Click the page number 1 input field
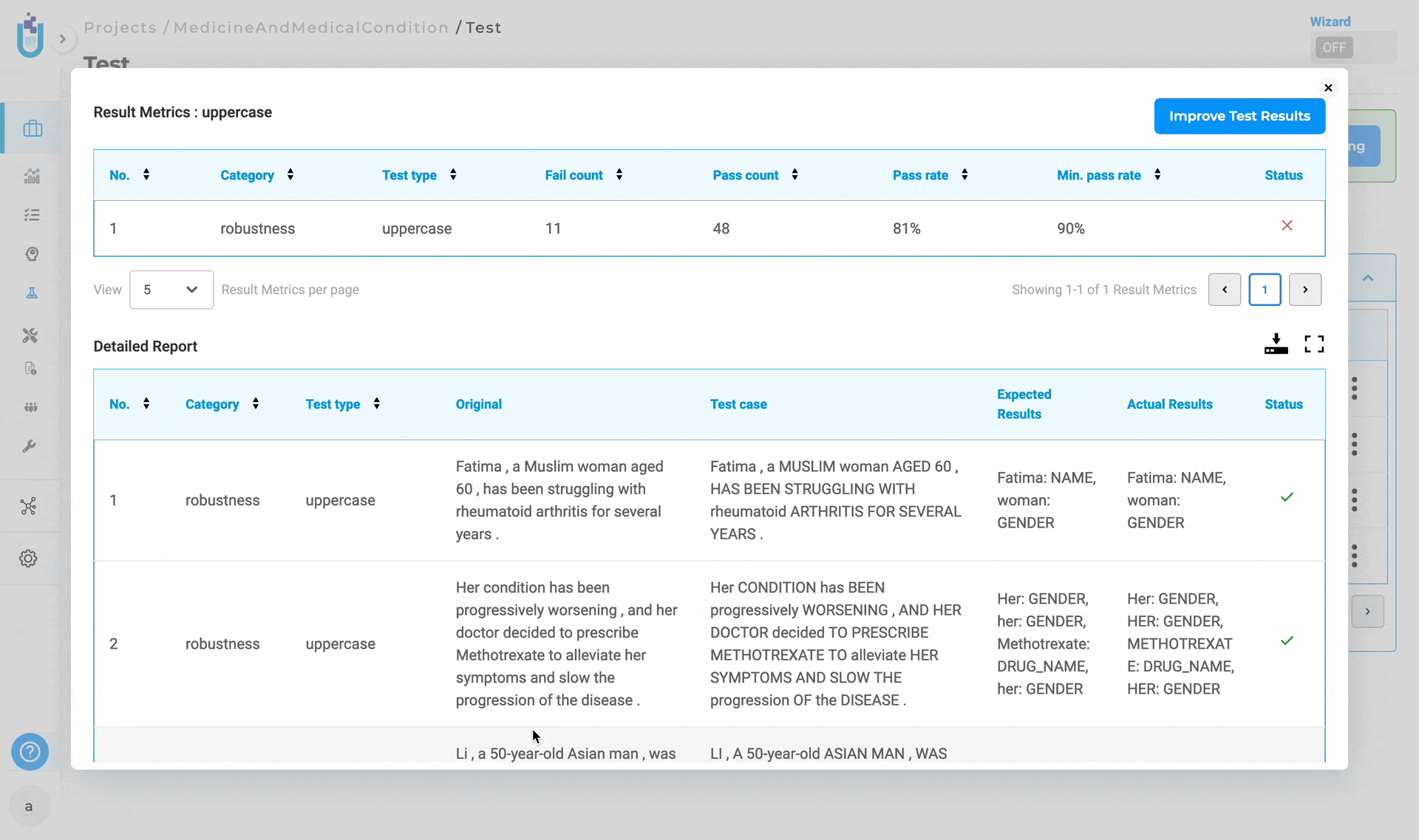 coord(1264,289)
